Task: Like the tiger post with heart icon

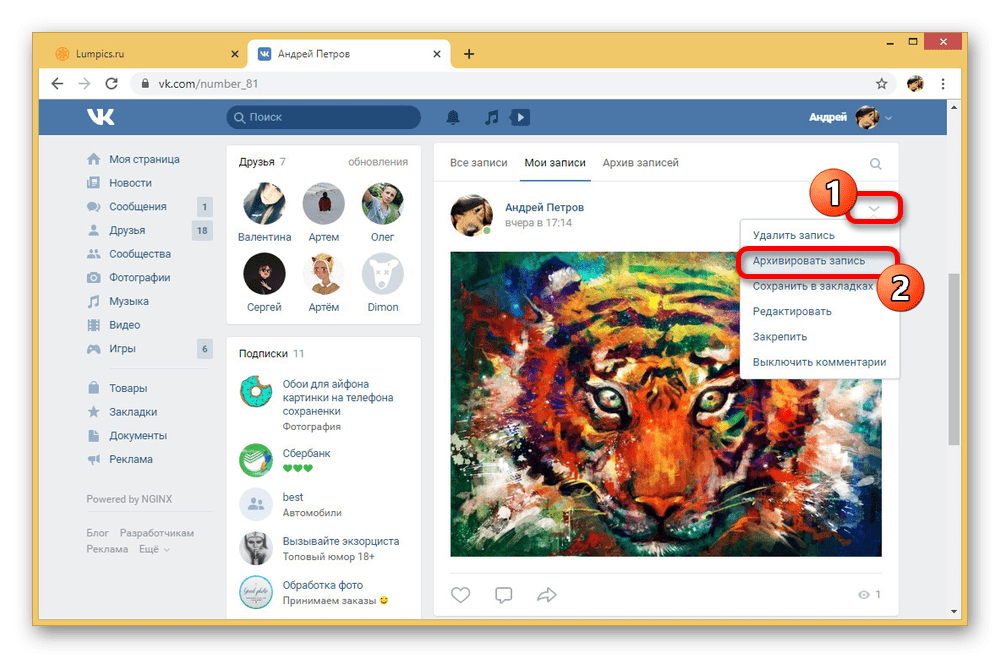Action: coord(460,595)
